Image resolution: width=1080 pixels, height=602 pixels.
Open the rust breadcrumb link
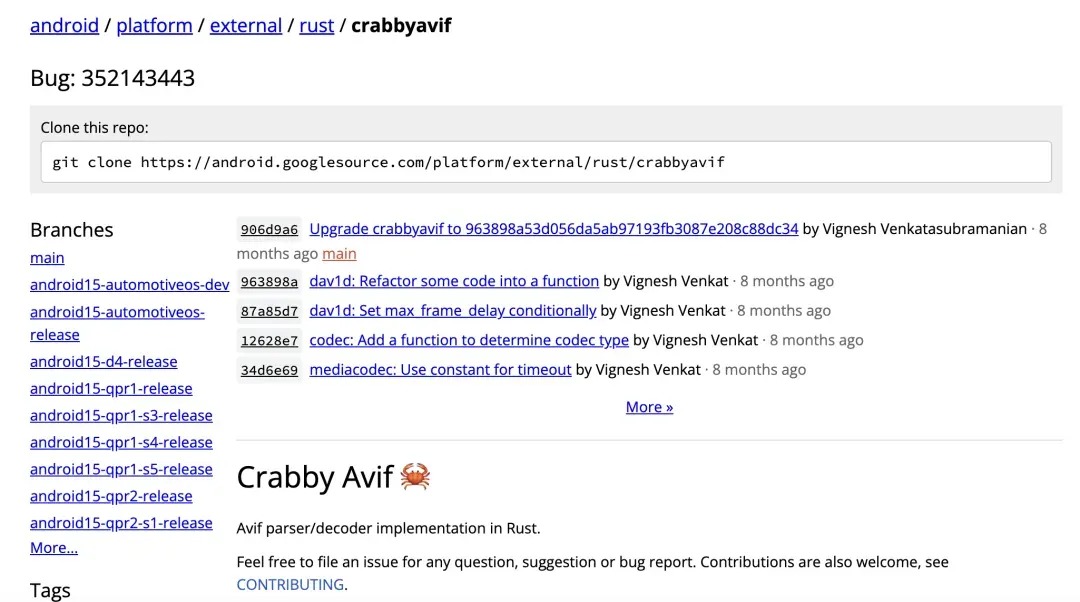tap(316, 25)
